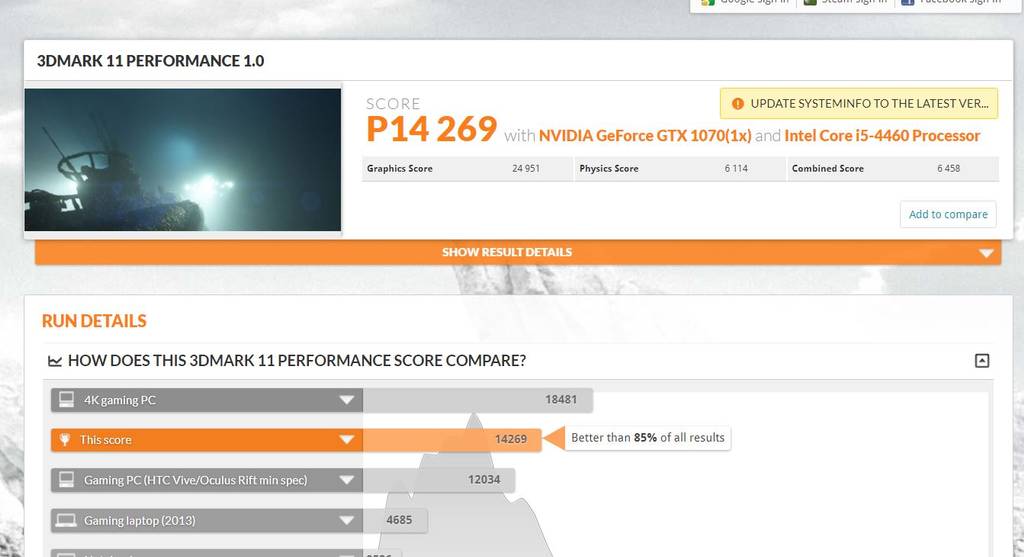Click the trophy icon in the This score row
1024x557 pixels.
(65, 439)
